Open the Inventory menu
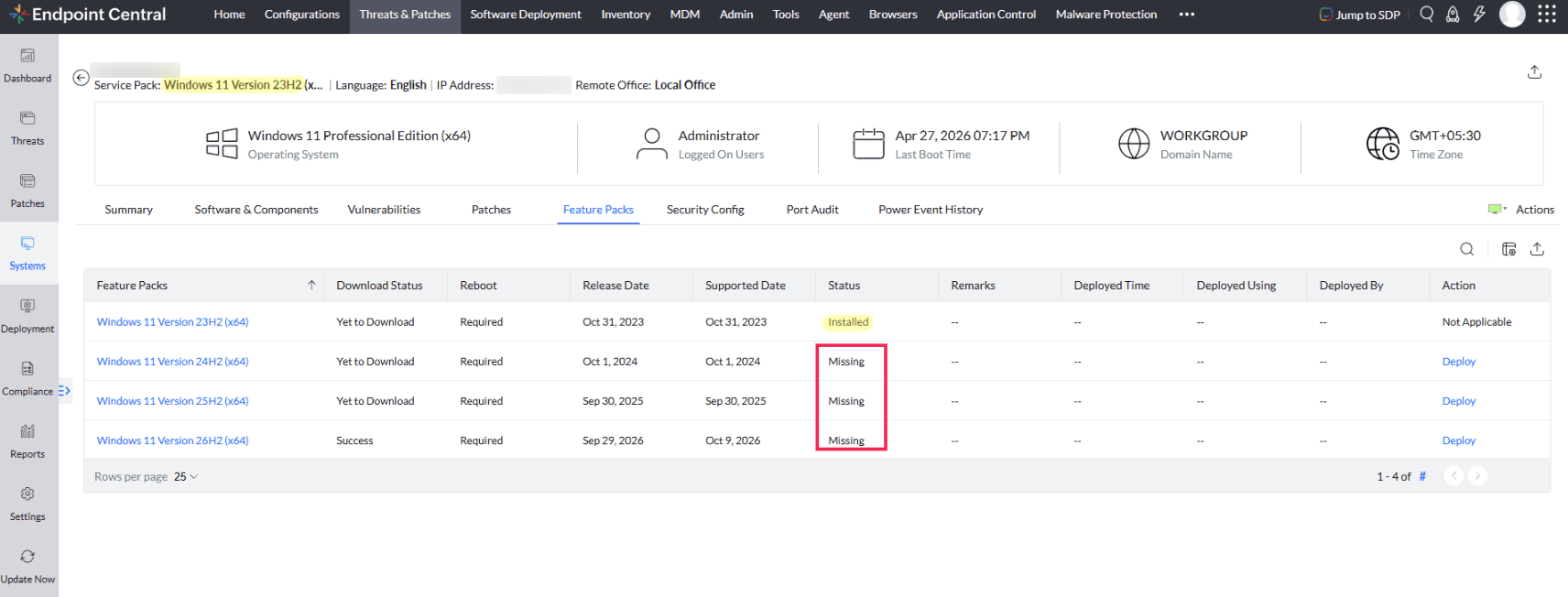This screenshot has width=1568, height=597. coord(626,15)
